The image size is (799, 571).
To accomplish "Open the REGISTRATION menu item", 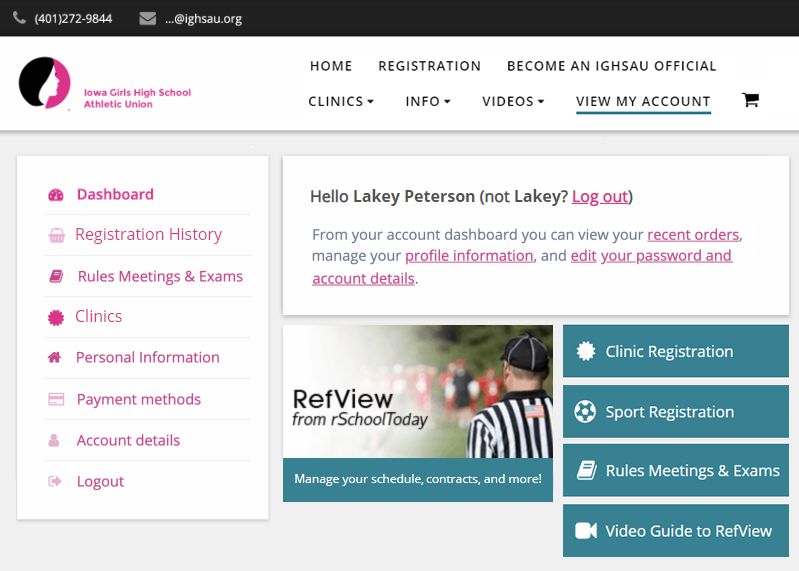I will [430, 66].
